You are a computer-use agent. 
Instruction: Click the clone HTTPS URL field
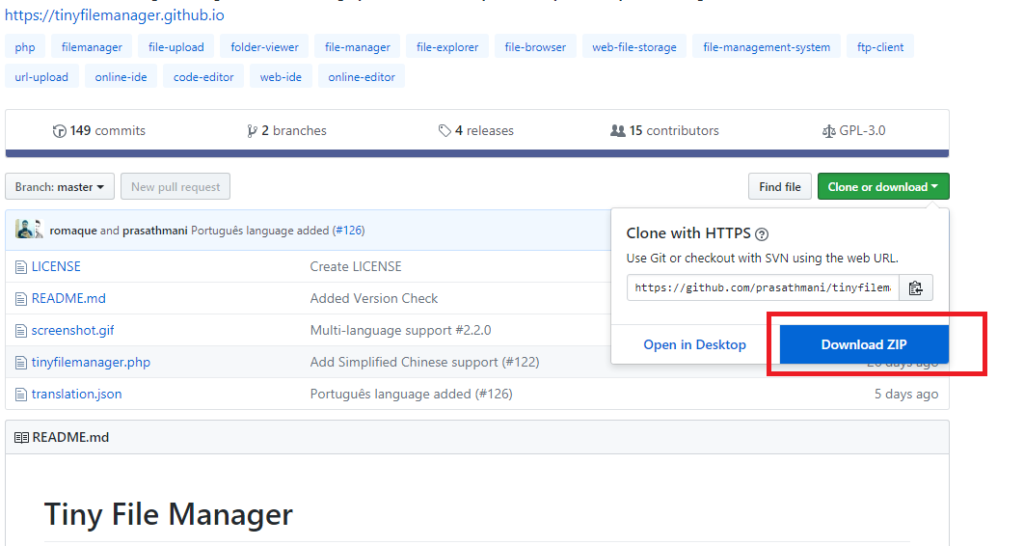tap(763, 288)
